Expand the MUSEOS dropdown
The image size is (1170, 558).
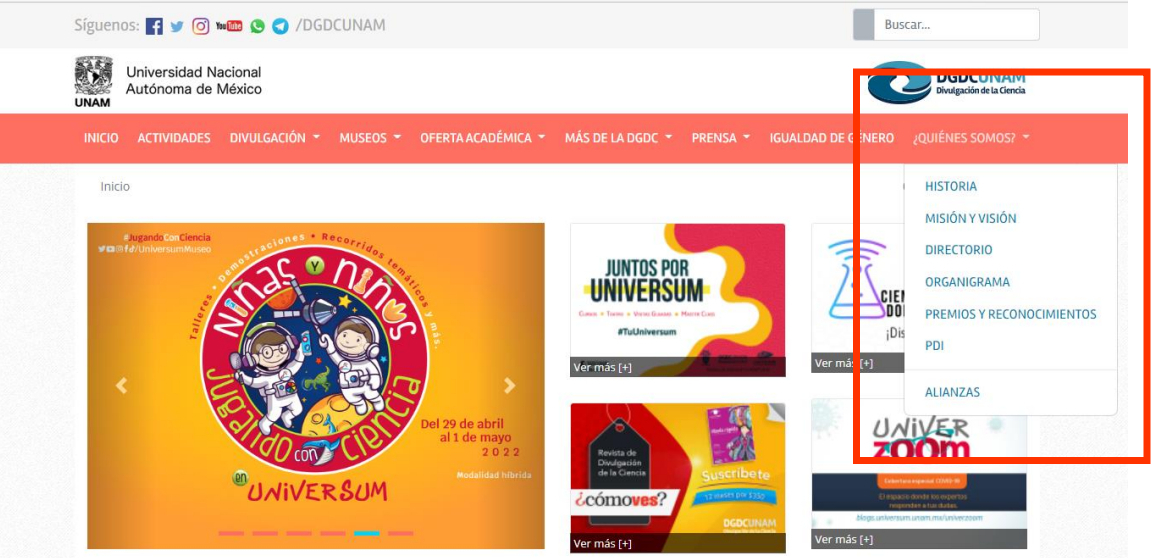(x=370, y=138)
